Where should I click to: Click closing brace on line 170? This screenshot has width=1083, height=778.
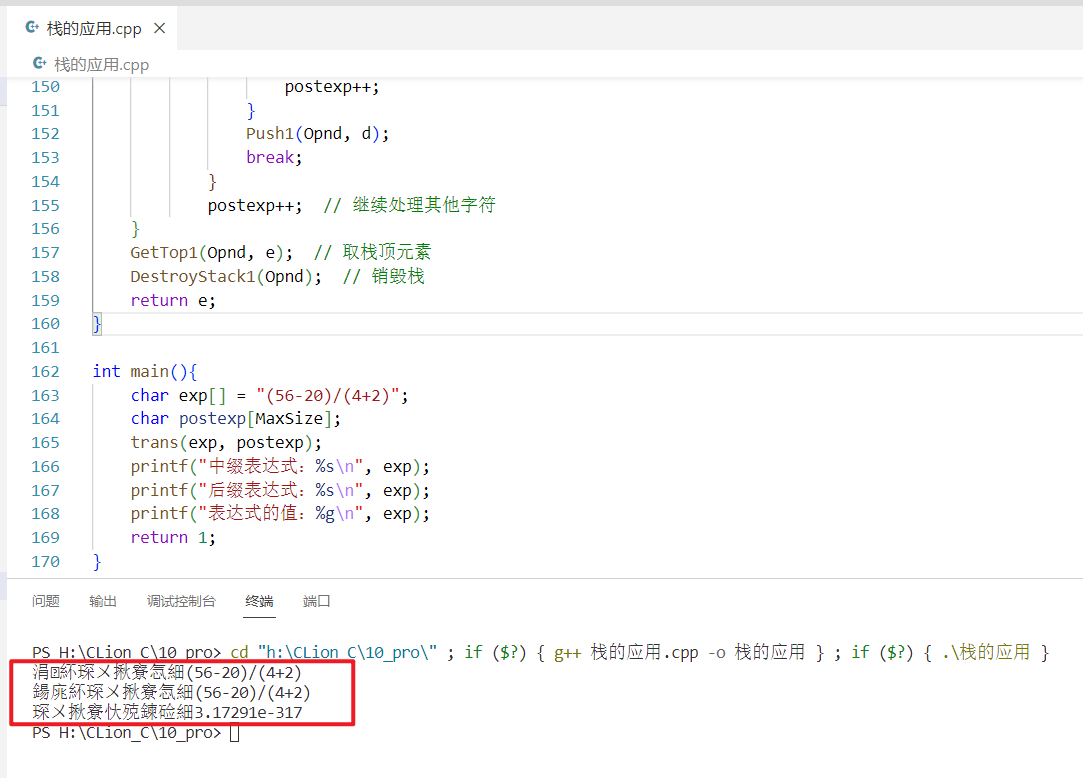97,562
